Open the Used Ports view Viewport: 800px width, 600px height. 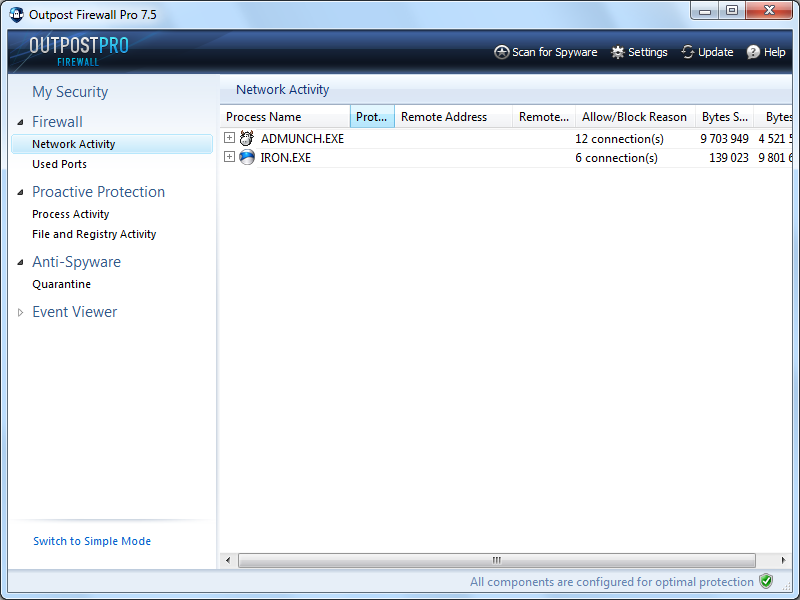point(59,164)
